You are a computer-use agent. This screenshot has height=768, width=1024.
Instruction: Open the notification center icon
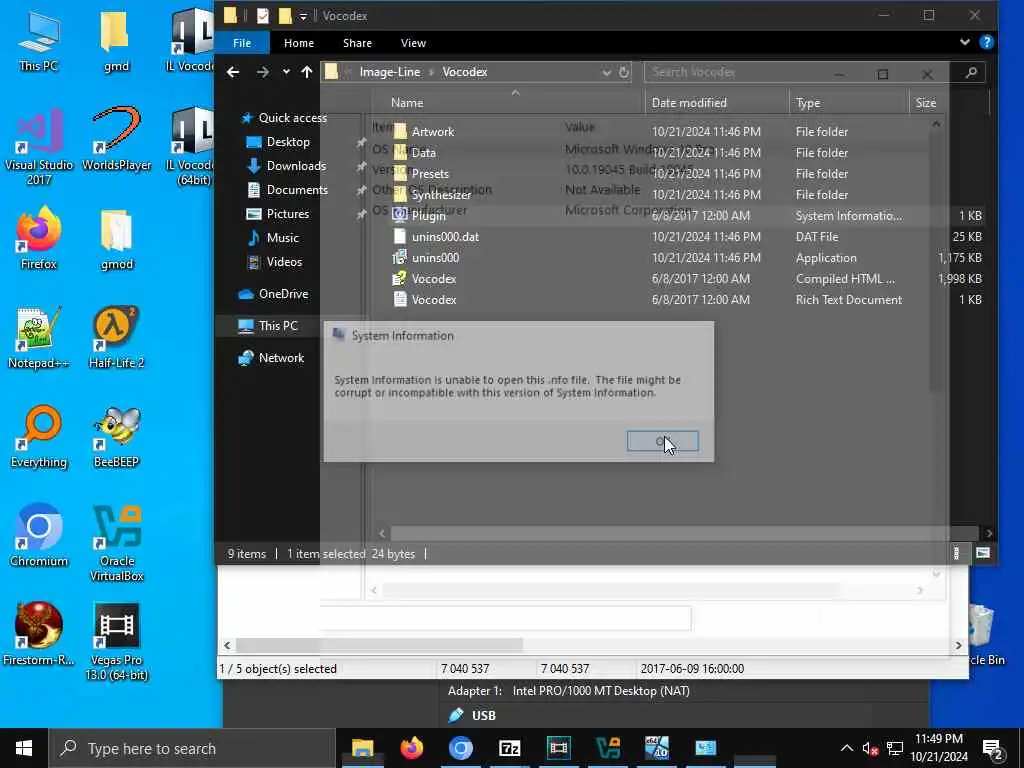coord(992,748)
